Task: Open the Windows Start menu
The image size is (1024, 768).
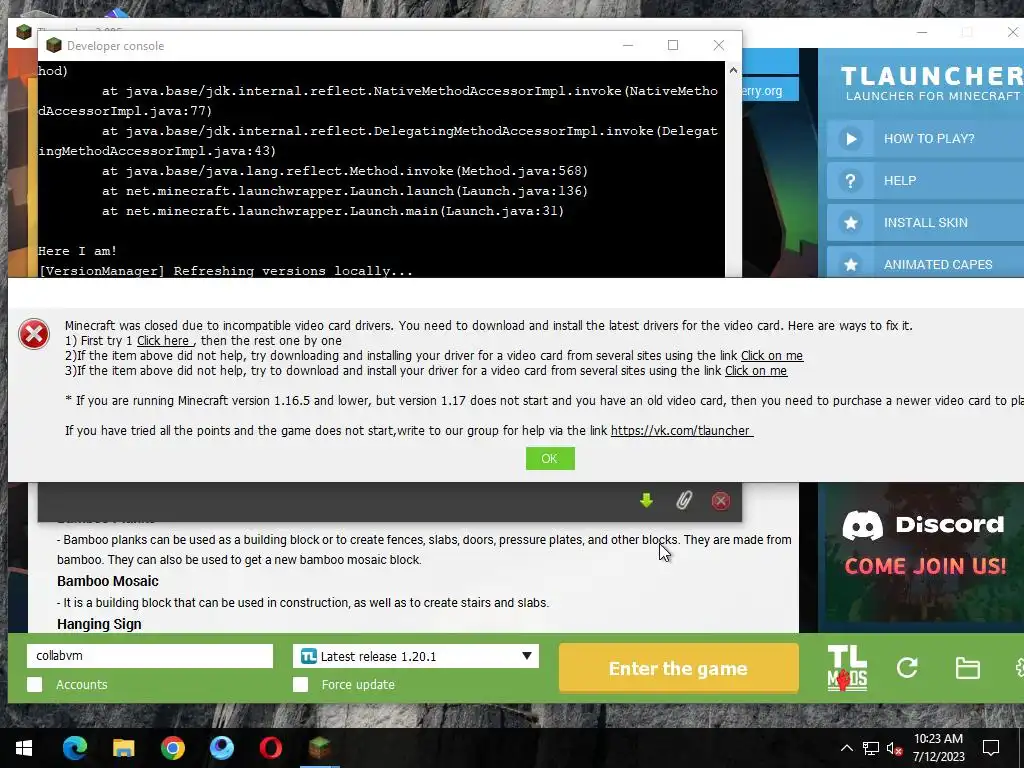Action: tap(24, 748)
